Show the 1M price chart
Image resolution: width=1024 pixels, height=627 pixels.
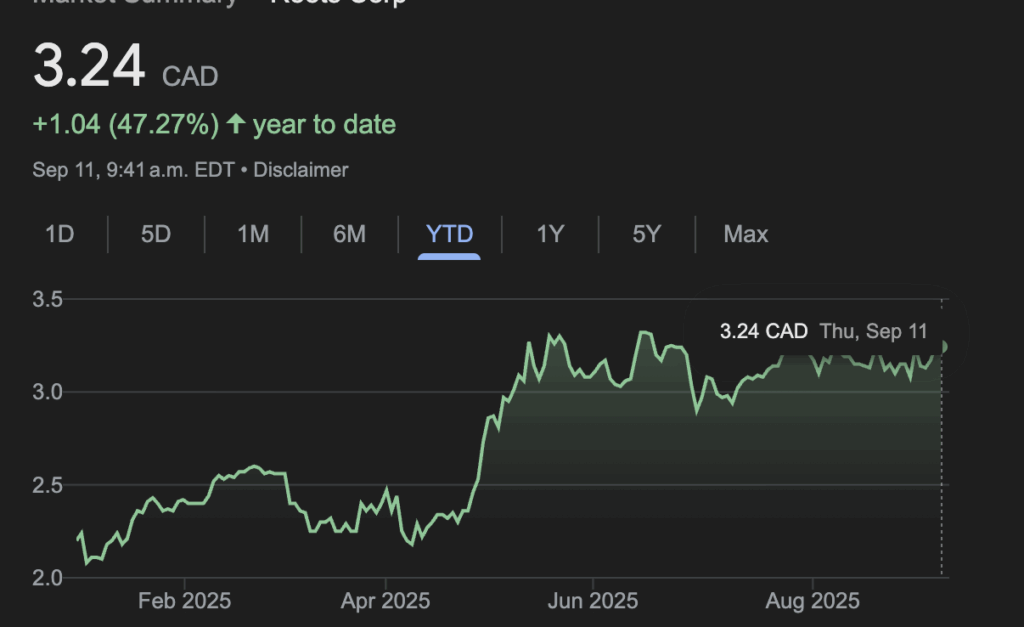pos(253,234)
